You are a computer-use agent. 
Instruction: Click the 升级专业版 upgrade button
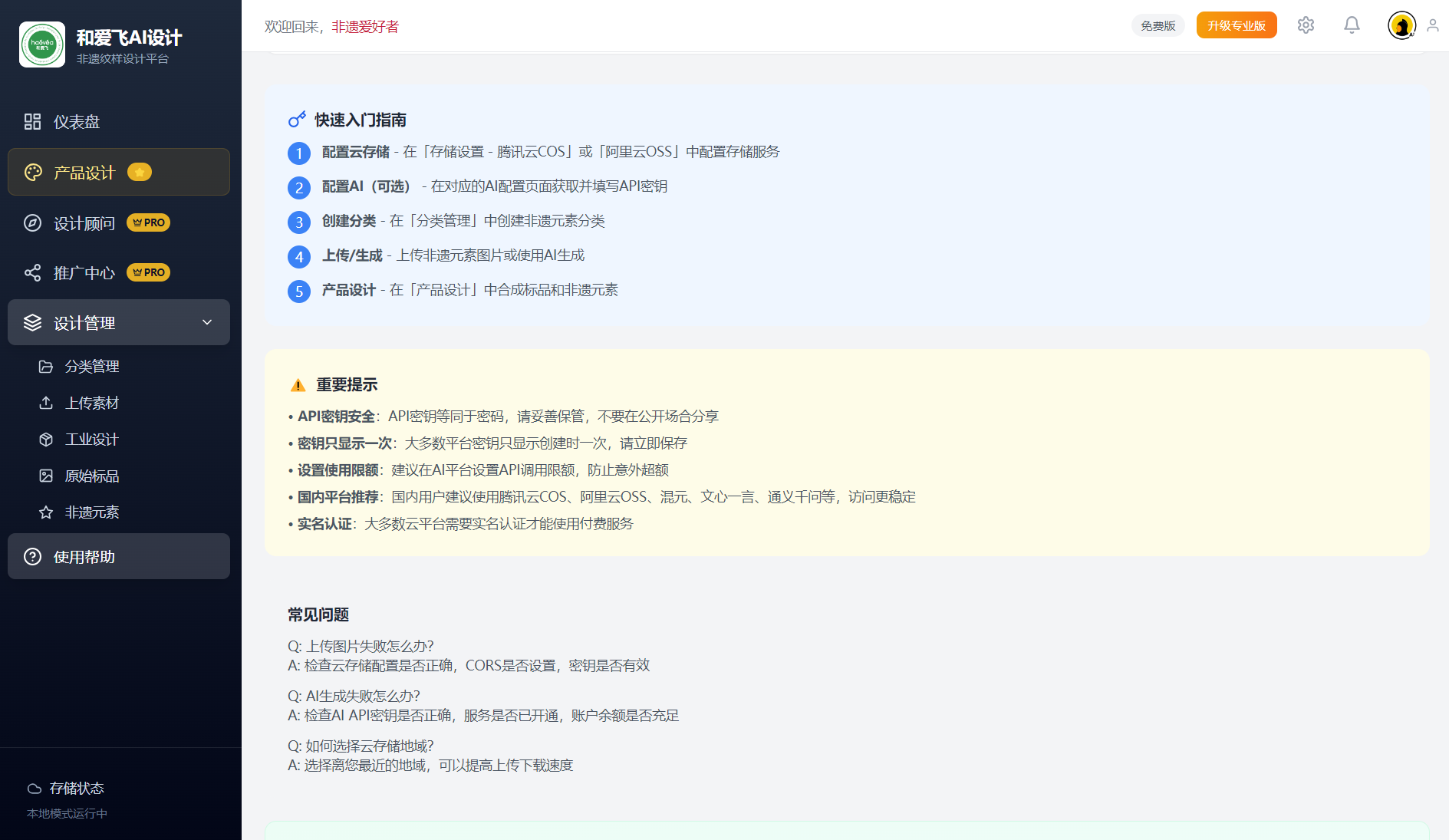pos(1237,25)
